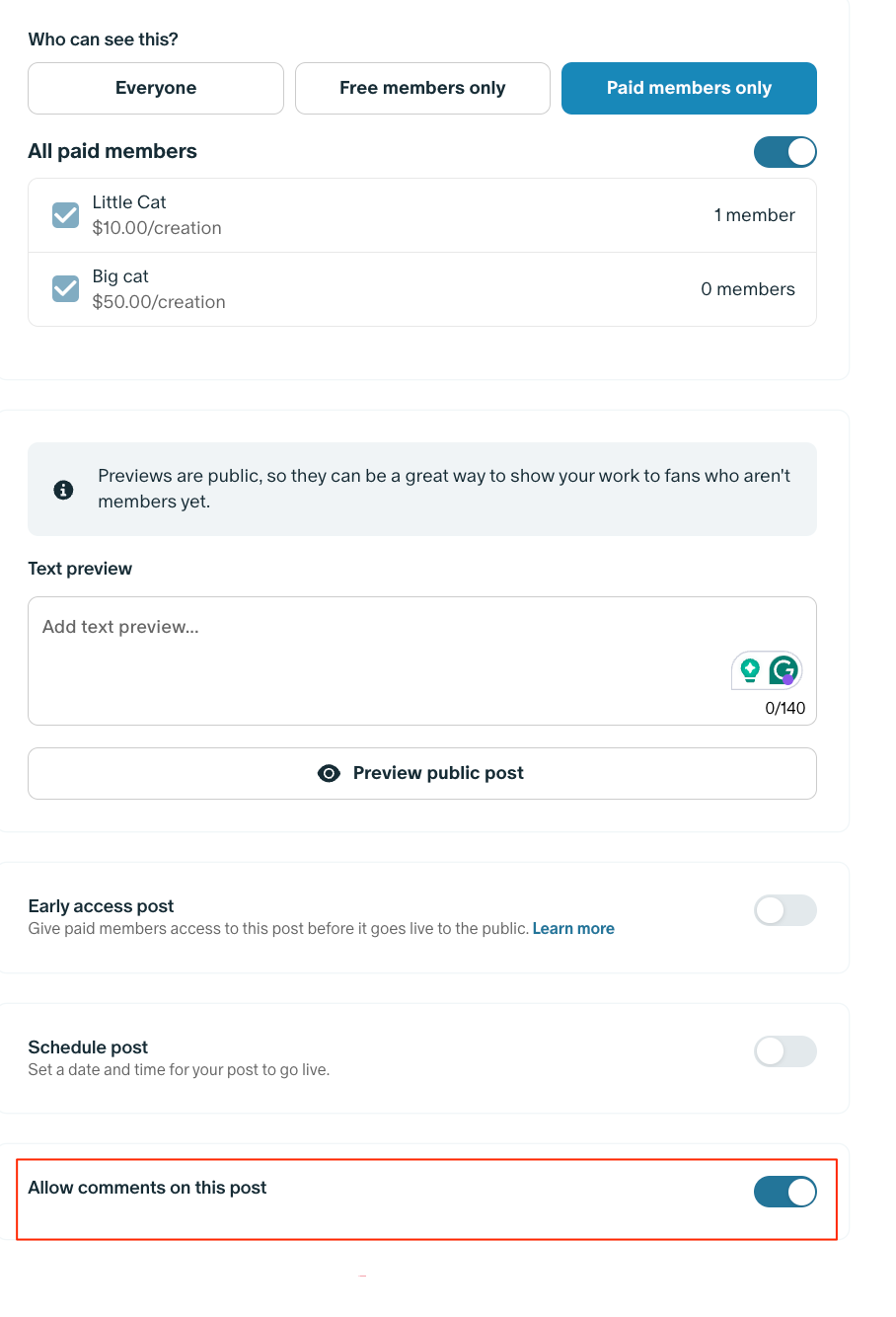Screen dimensions: 896x1317
Task: Enable the Early access post toggle
Action: (785, 910)
